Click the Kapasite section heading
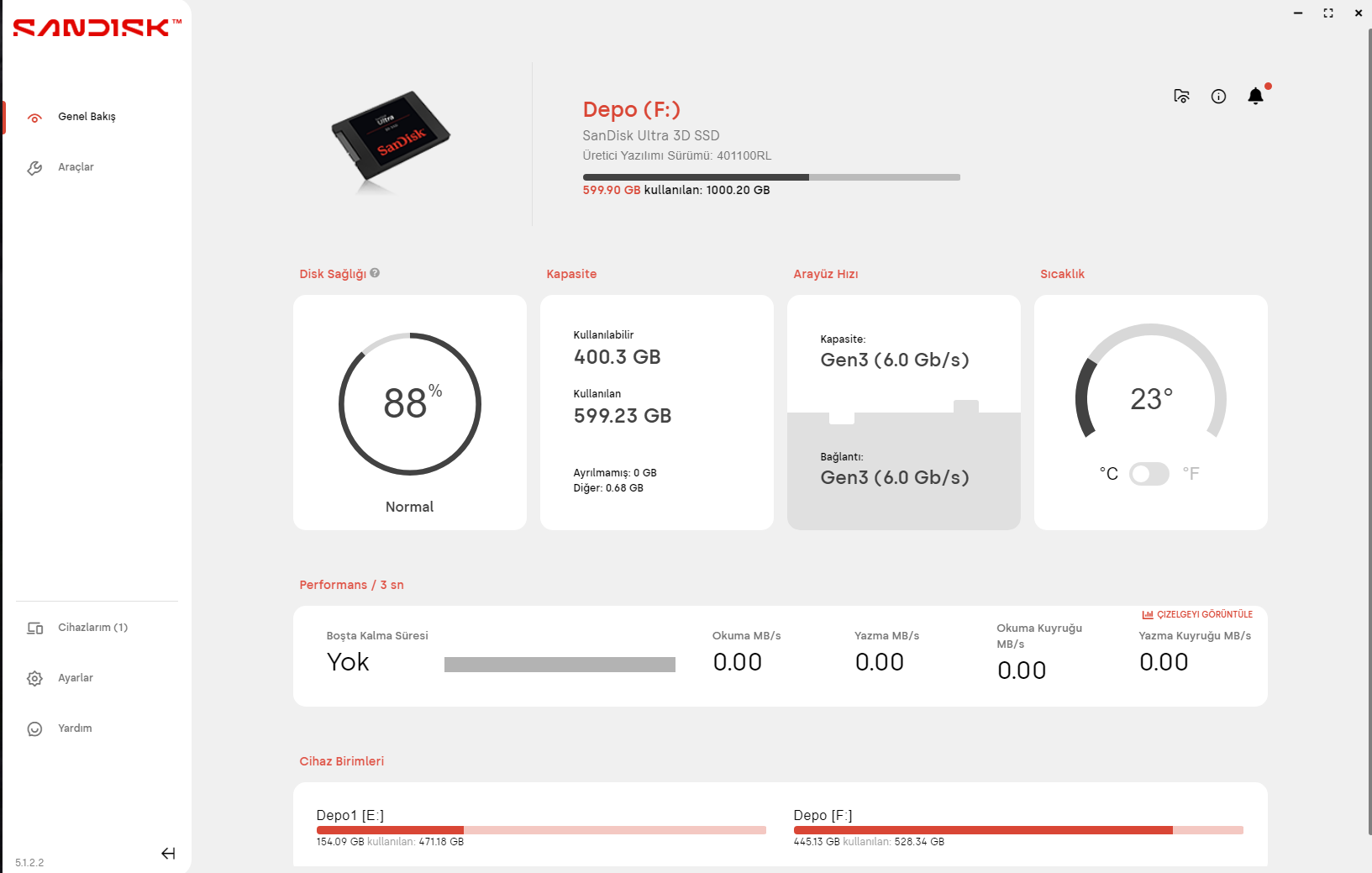 click(571, 274)
